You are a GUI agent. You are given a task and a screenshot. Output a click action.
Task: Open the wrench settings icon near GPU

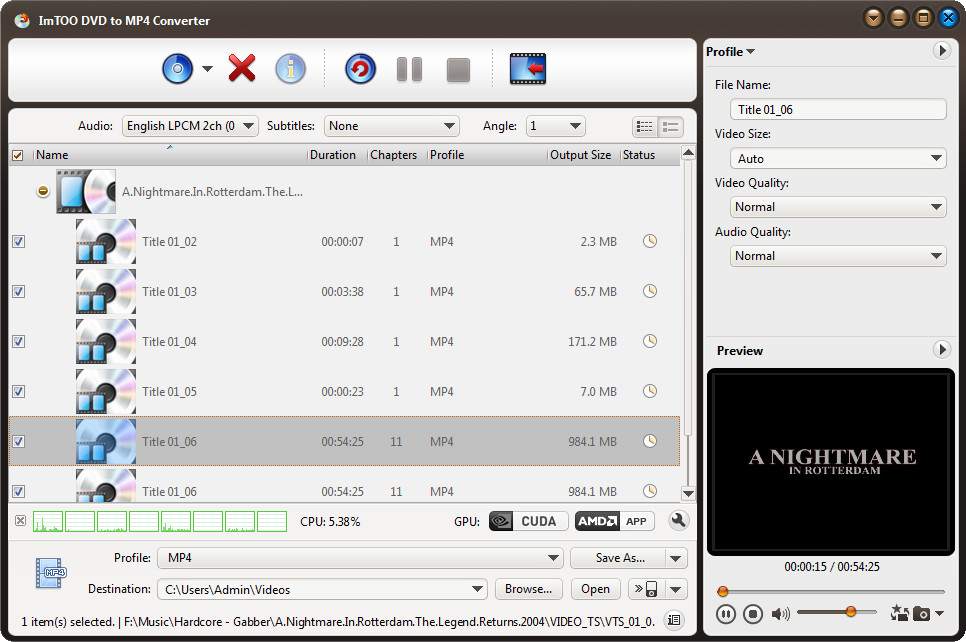coord(678,521)
